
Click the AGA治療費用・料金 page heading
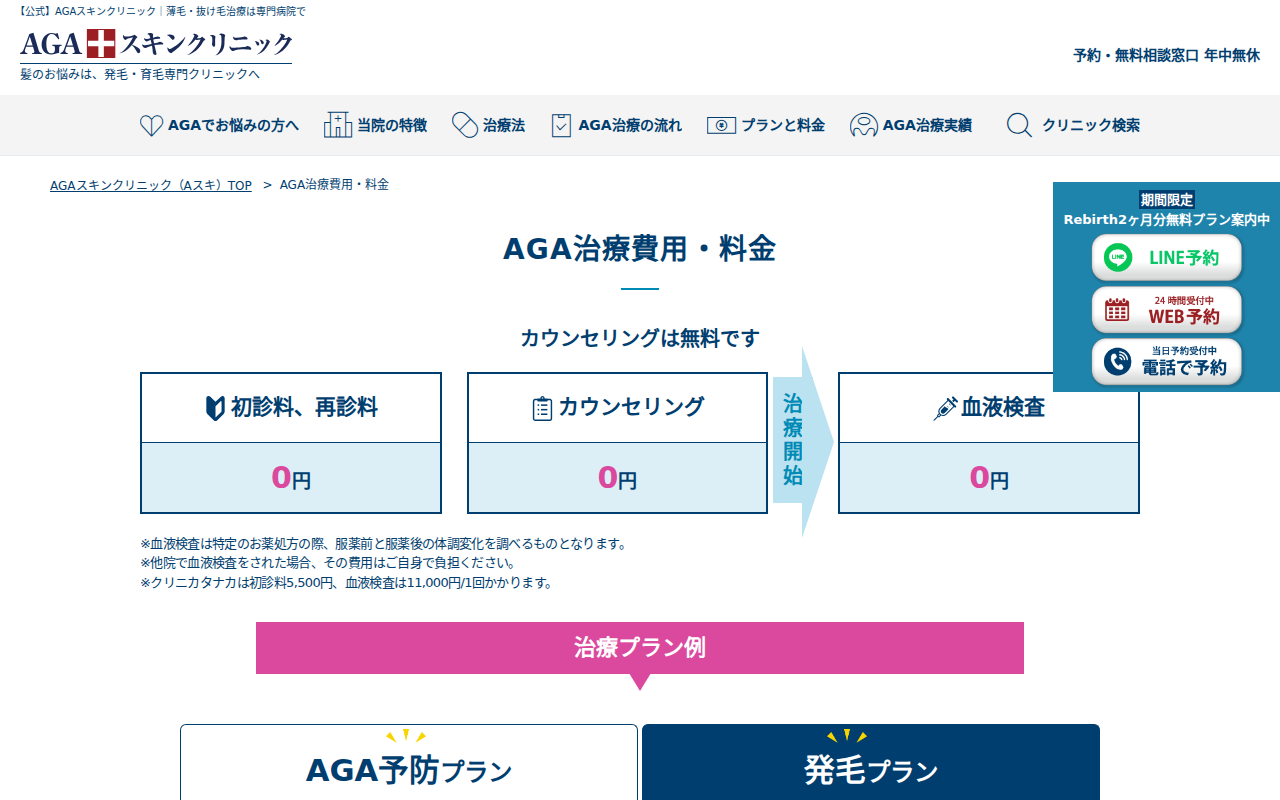click(x=640, y=249)
